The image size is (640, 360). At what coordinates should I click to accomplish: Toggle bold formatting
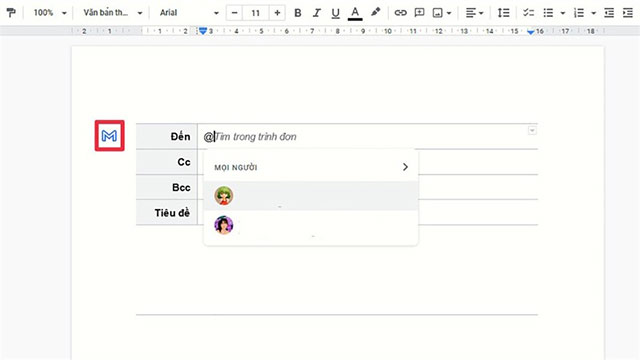coord(298,13)
